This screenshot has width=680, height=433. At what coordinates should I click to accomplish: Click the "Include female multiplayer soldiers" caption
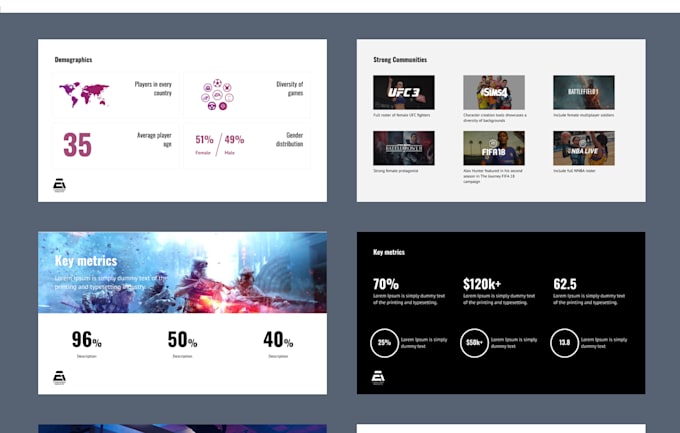(584, 115)
